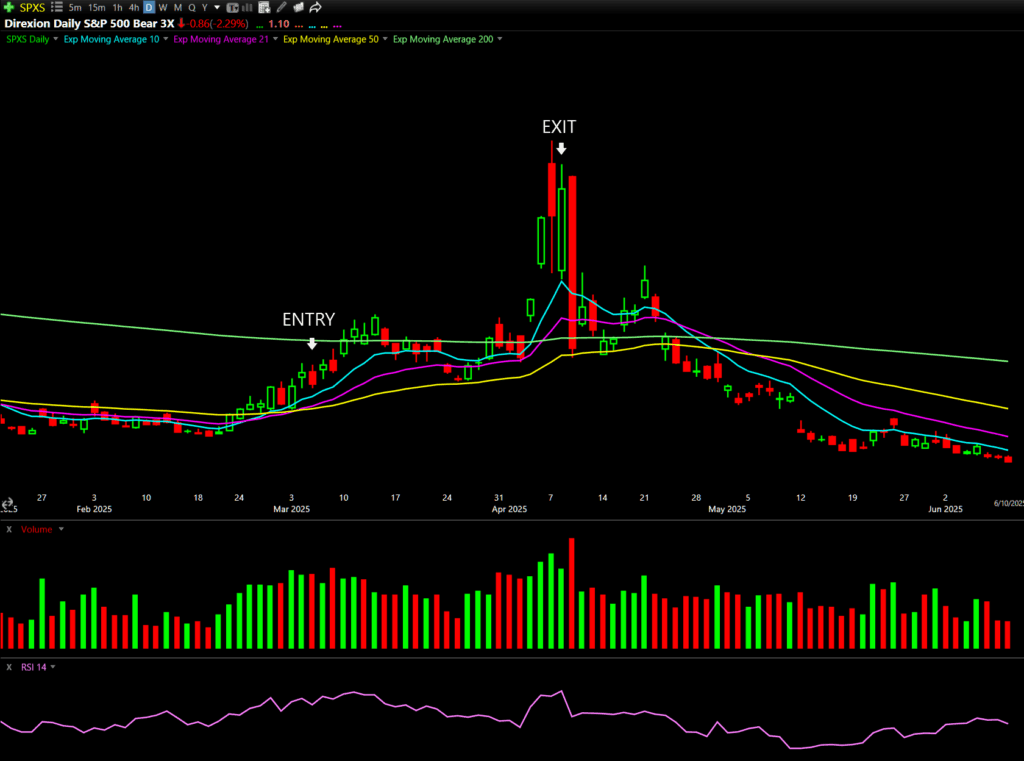Click the green plus add-symbol icon
Image resolution: width=1024 pixels, height=761 pixels.
click(x=9, y=7)
